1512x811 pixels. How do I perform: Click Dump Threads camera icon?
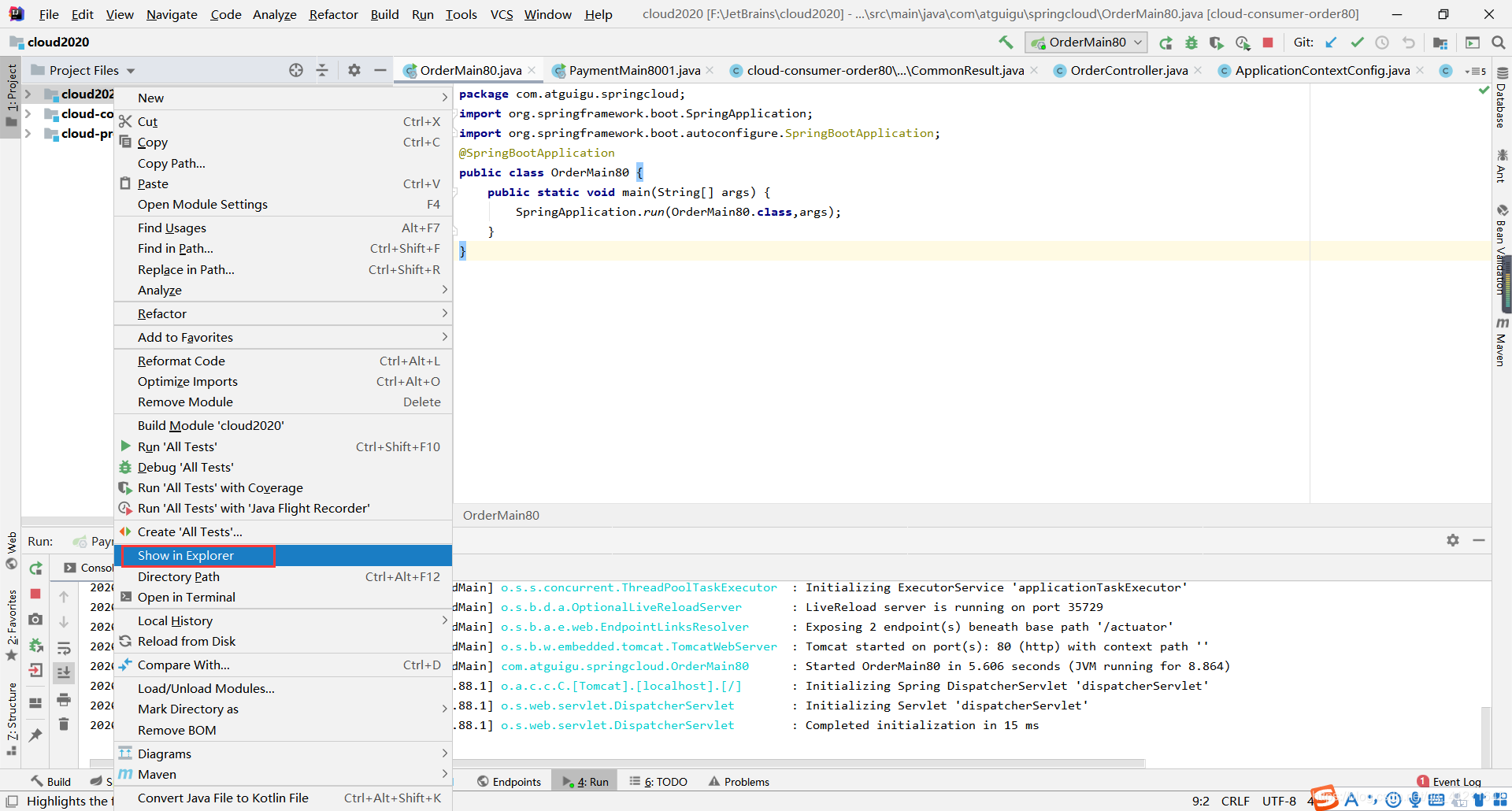[35, 620]
